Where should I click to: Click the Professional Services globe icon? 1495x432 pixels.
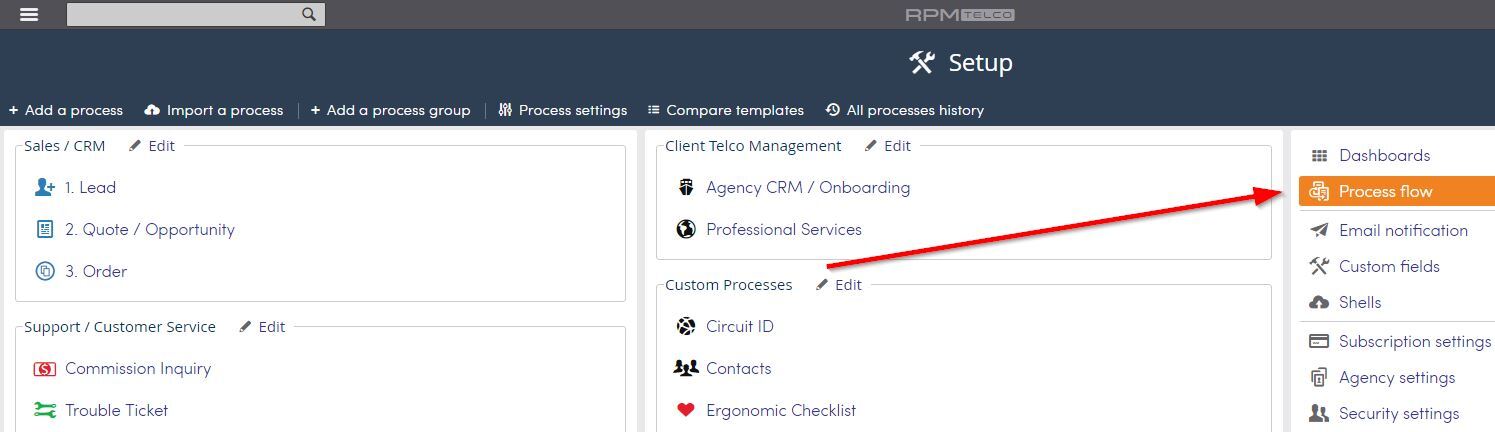coord(686,229)
